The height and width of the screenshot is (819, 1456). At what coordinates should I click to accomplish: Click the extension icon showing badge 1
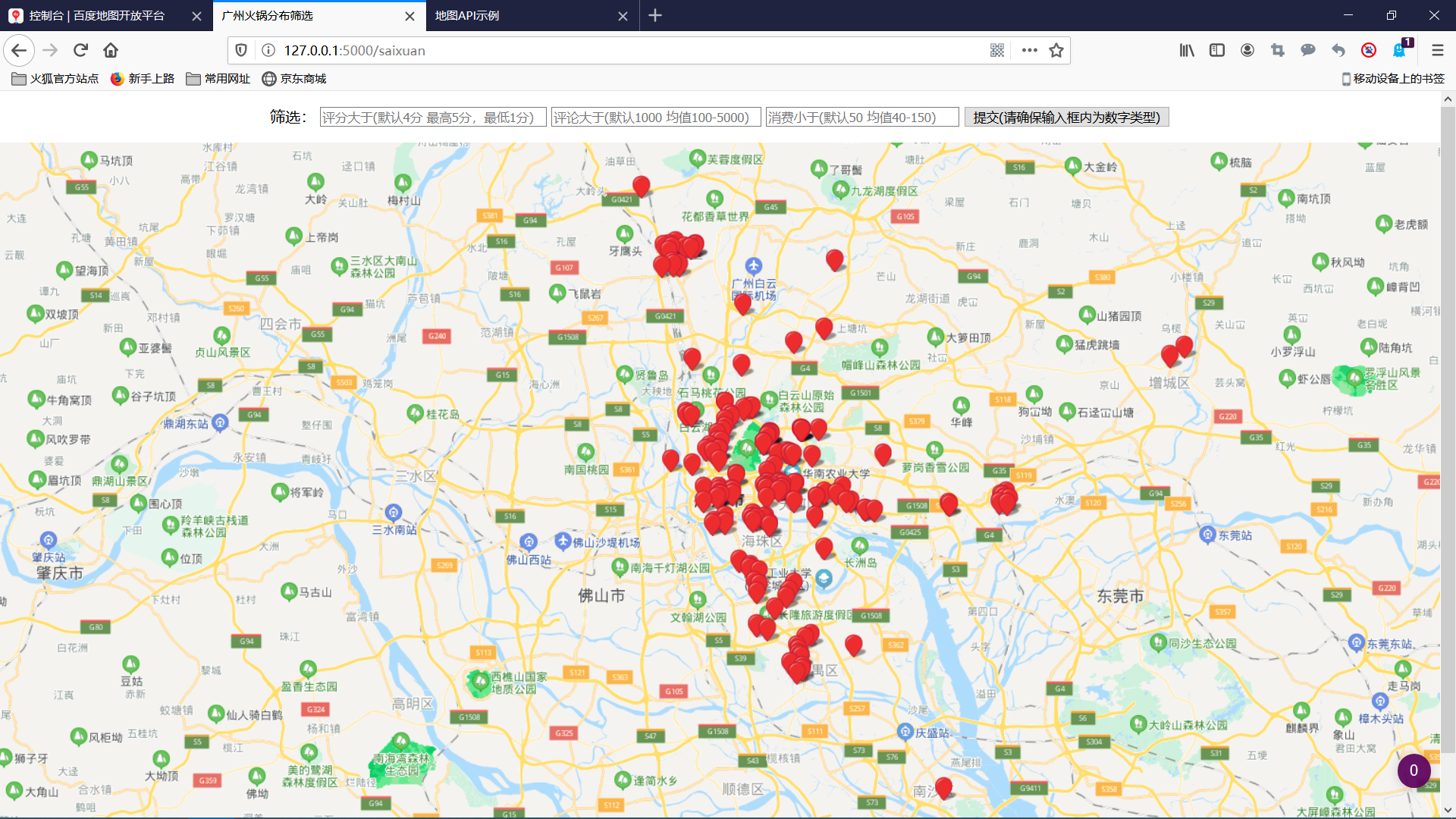click(1399, 50)
